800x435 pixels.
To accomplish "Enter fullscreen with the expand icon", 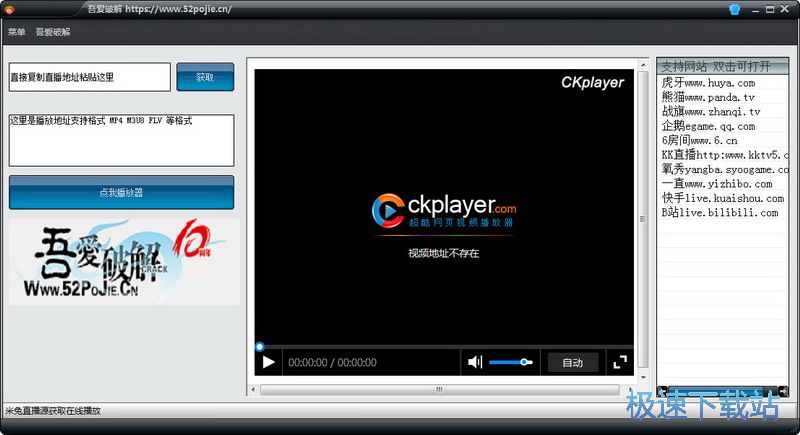I will pos(620,362).
